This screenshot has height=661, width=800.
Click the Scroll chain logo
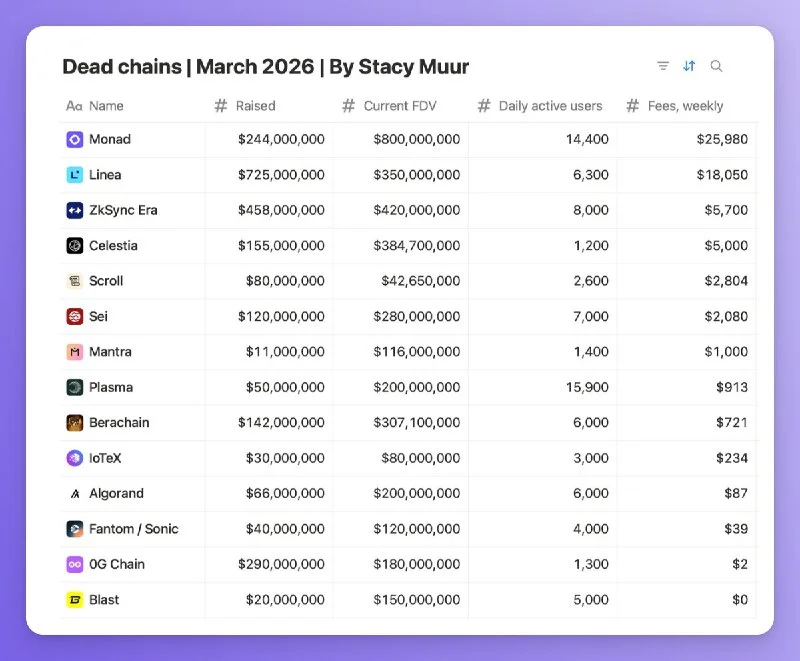tap(75, 281)
